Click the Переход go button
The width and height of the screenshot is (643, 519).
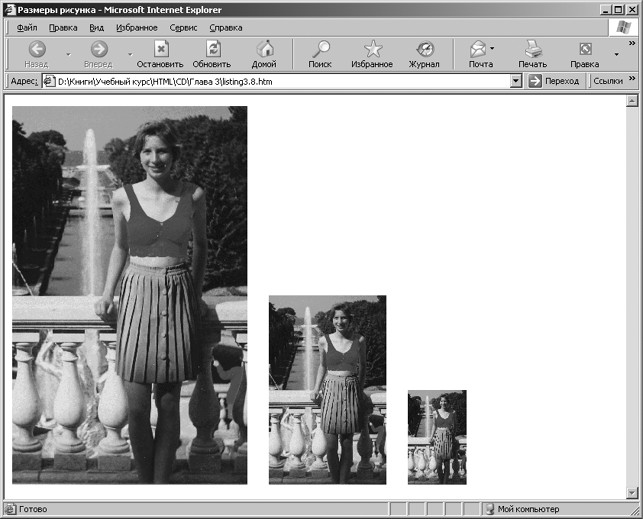point(554,81)
